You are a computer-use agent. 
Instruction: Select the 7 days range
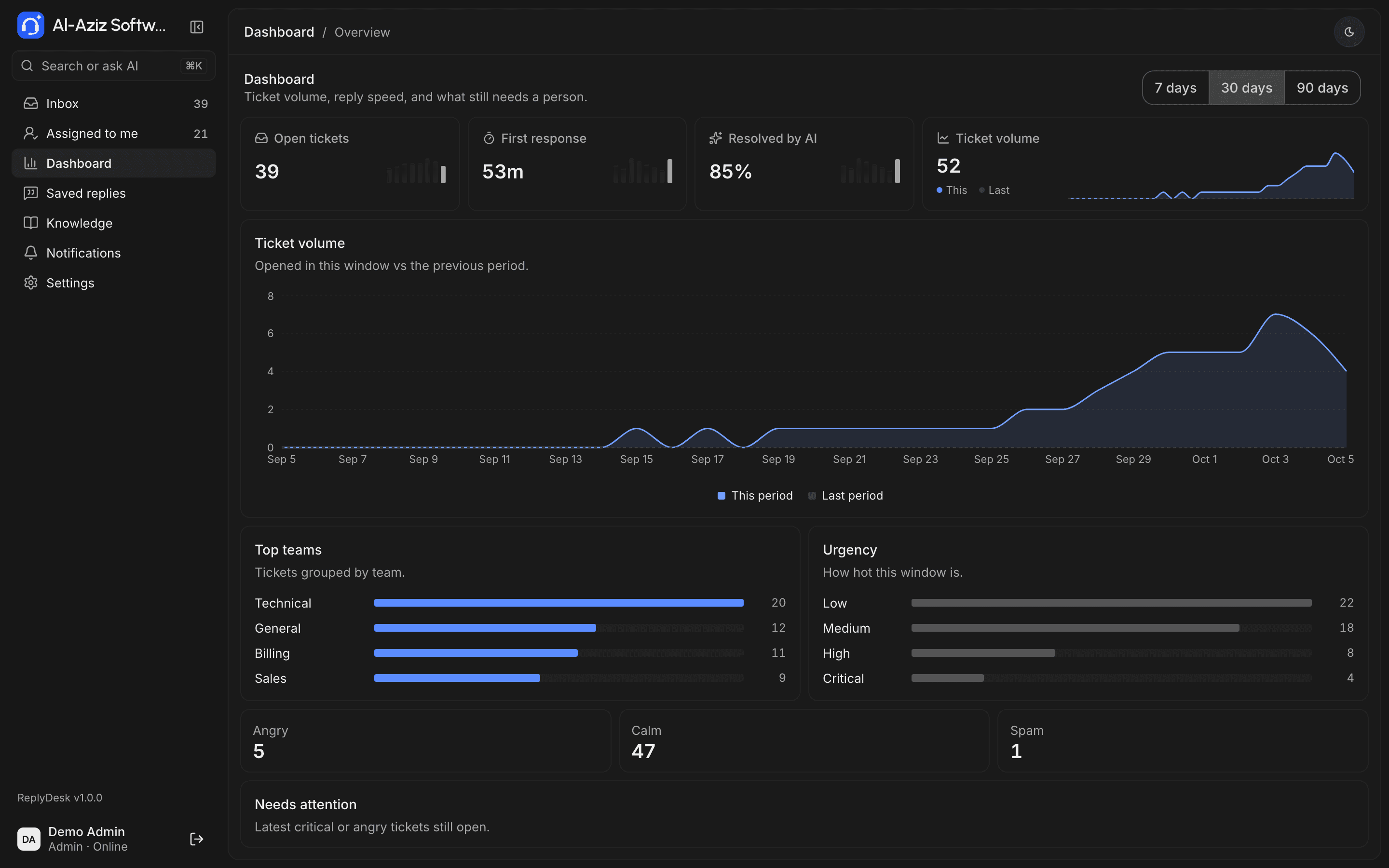pos(1175,88)
